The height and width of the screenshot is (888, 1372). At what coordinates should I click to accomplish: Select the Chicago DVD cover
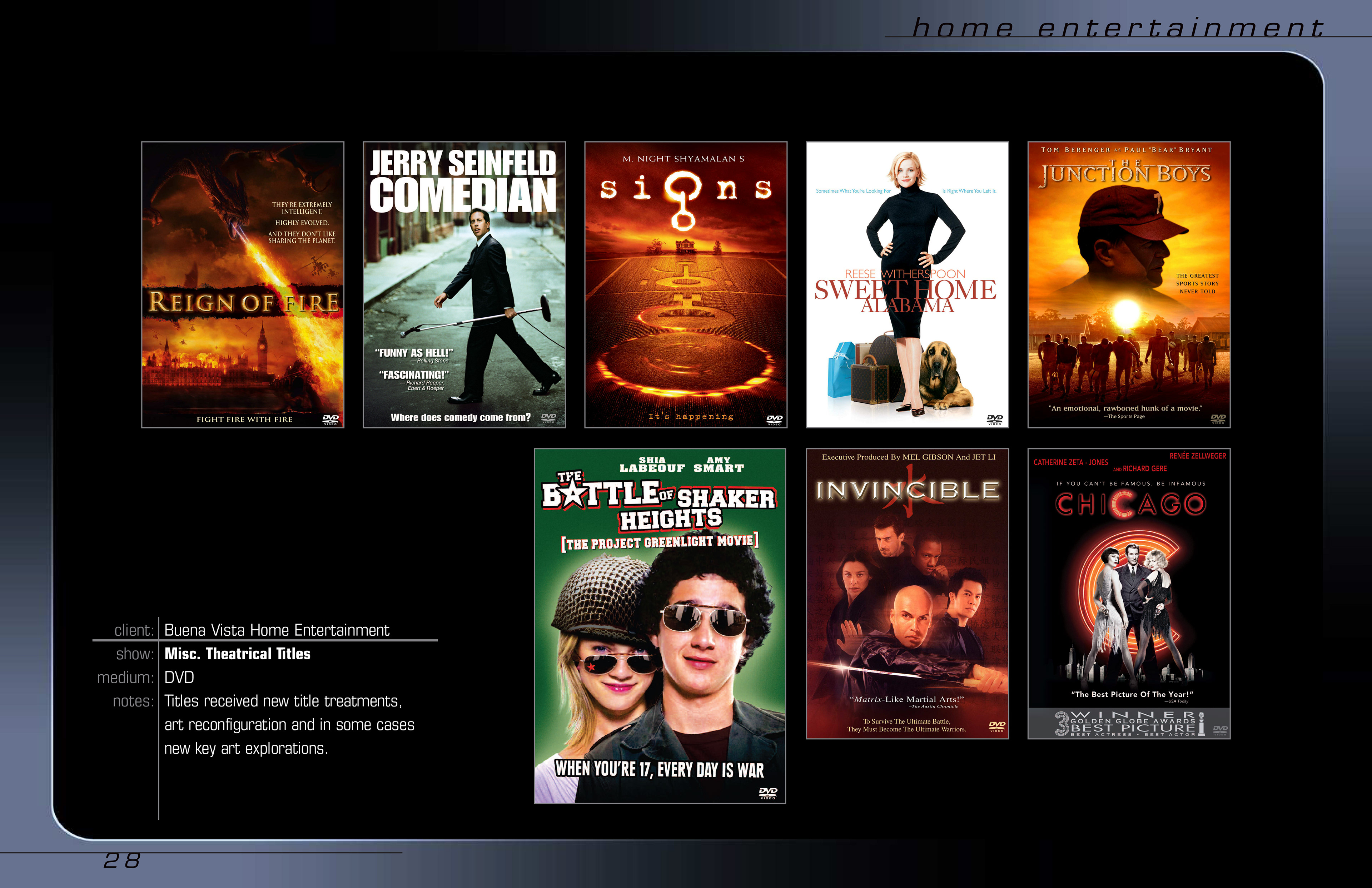click(1128, 593)
